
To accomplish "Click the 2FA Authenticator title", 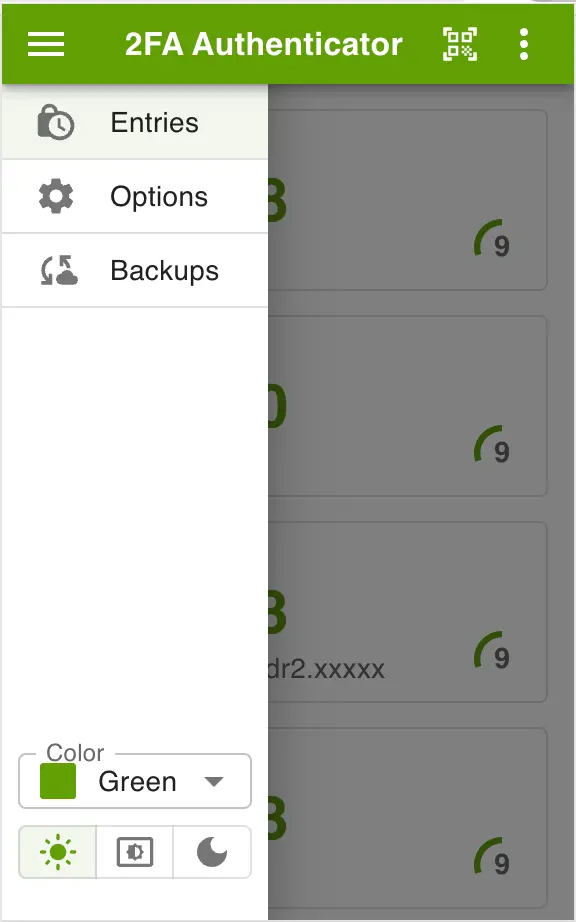I will (x=263, y=44).
